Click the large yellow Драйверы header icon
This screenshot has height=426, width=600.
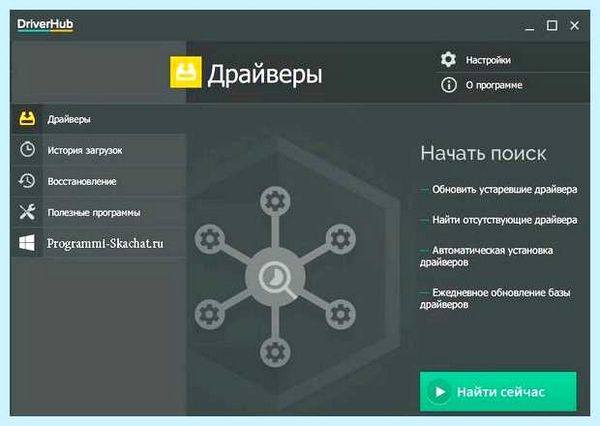(x=186, y=72)
